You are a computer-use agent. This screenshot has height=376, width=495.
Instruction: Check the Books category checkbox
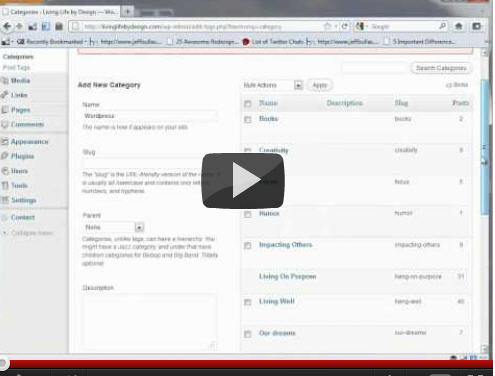click(248, 119)
